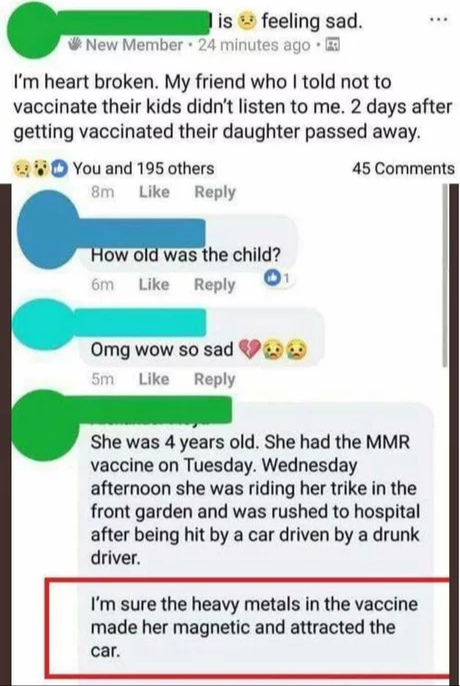Open the three-dots post options menu
The height and width of the screenshot is (686, 460).
(439, 20)
